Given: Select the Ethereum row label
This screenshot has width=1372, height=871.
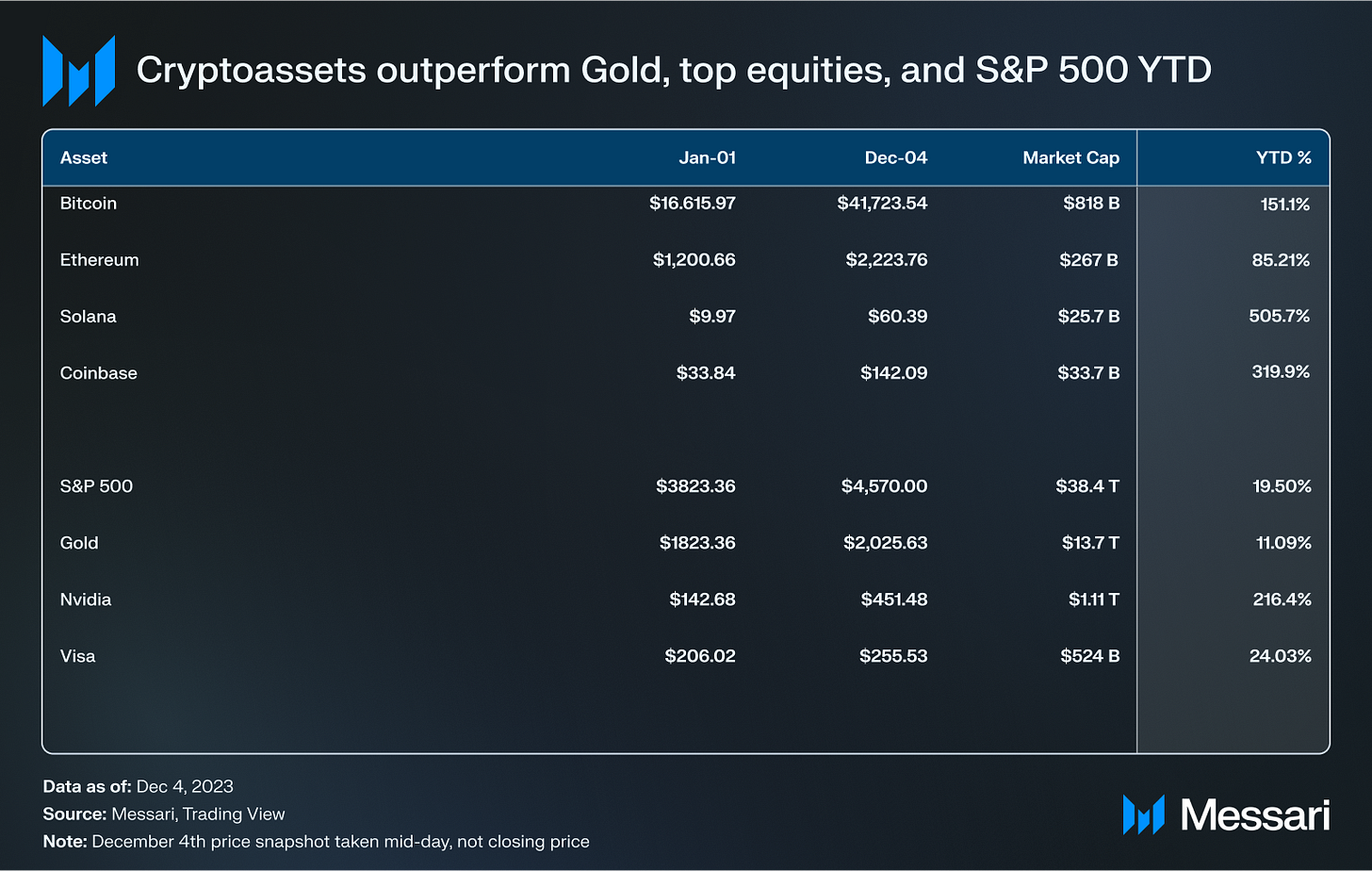Looking at the screenshot, I should (99, 260).
